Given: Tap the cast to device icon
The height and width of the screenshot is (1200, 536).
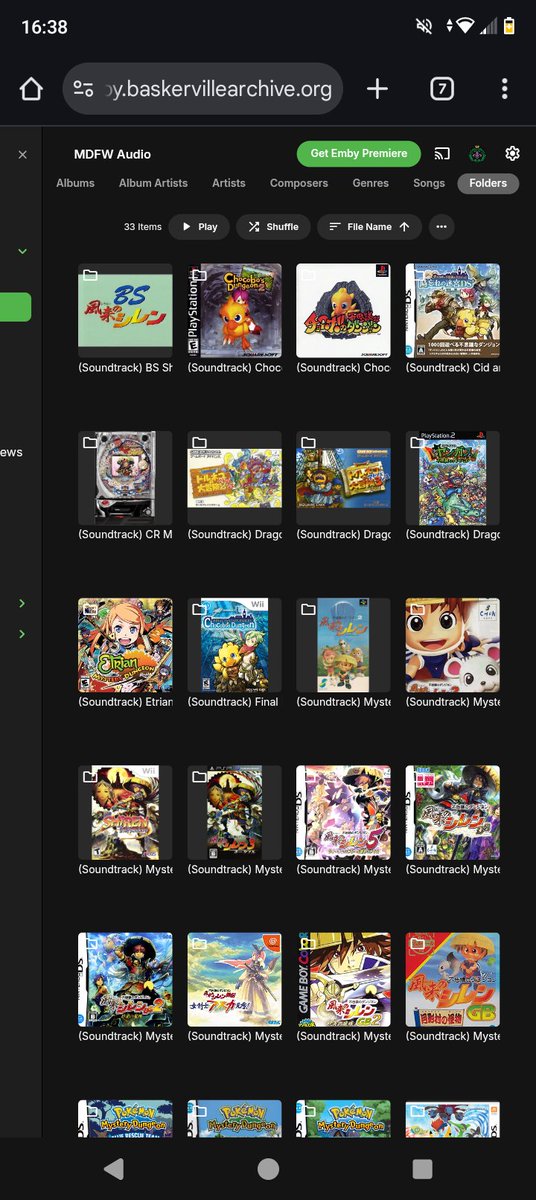Looking at the screenshot, I should (x=442, y=154).
